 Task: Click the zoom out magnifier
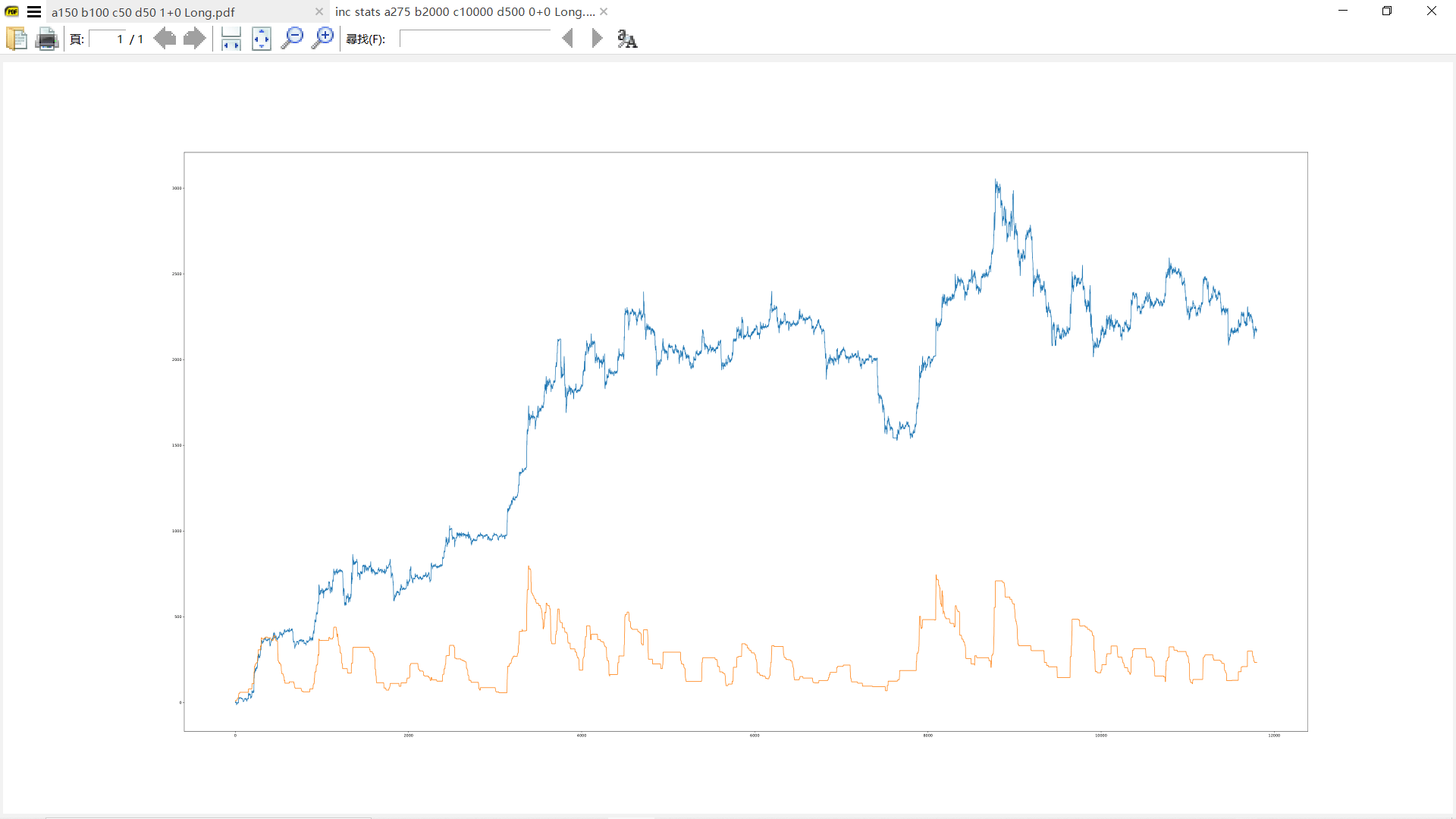[x=292, y=39]
